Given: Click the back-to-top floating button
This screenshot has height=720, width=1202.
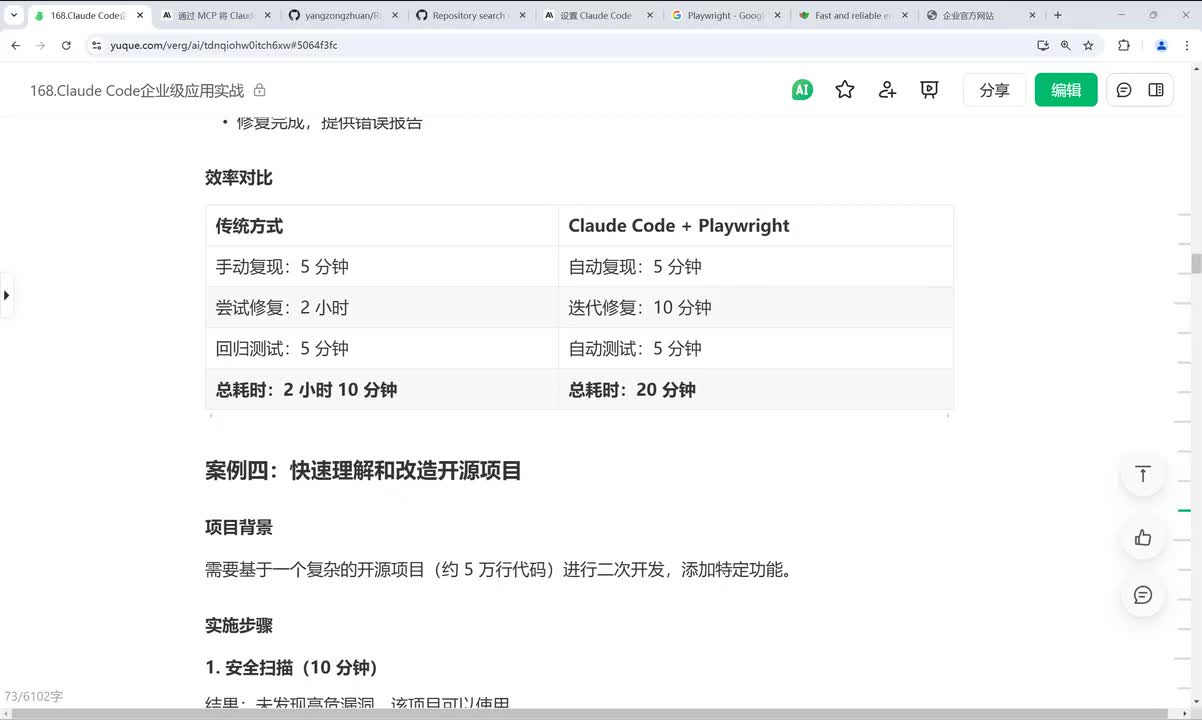Looking at the screenshot, I should pos(1143,474).
